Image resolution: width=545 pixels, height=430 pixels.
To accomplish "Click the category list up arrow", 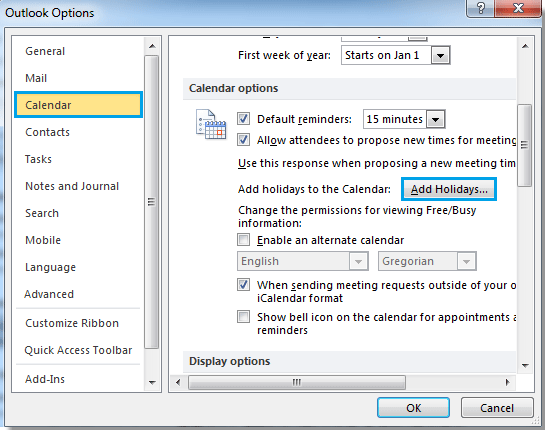I will [152, 46].
